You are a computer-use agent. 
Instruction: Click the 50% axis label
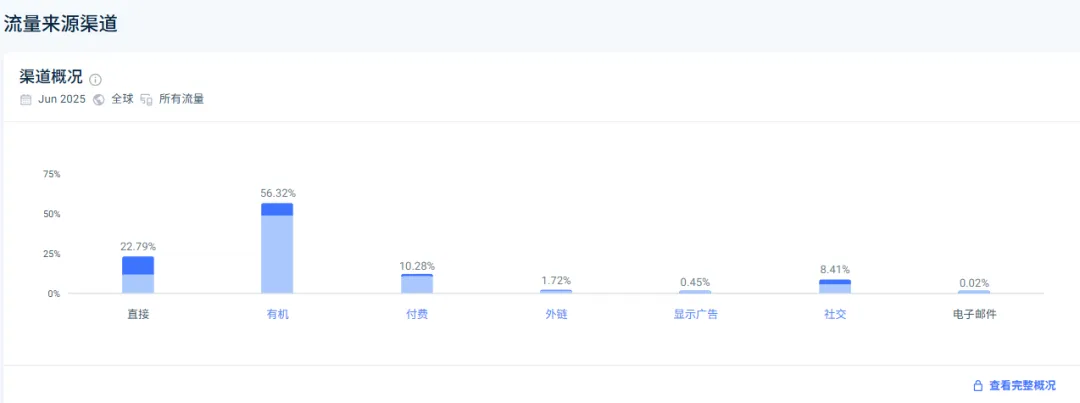pyautogui.click(x=52, y=214)
